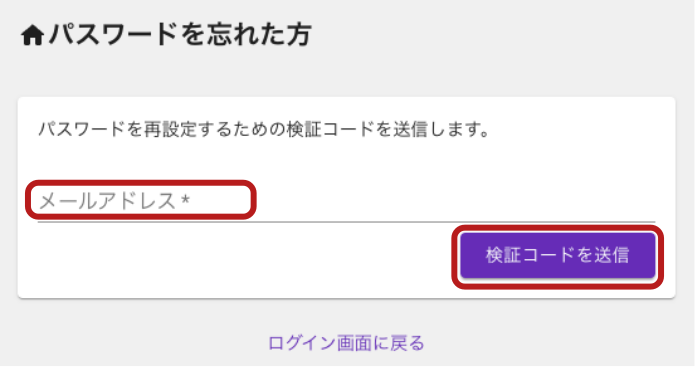Viewport: 695px width, 367px height.
Task: Click the home icon beside the title
Action: (32, 35)
